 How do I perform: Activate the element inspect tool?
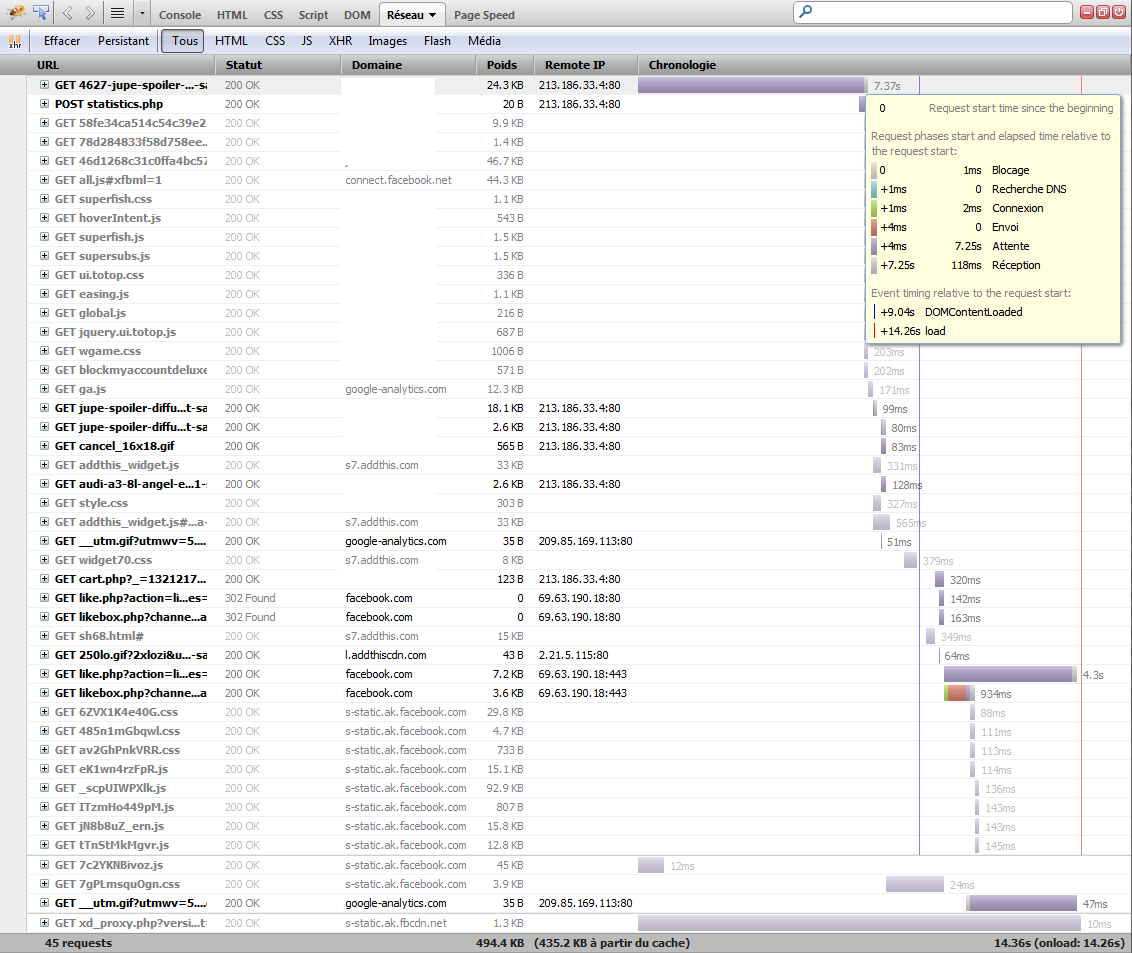(41, 12)
